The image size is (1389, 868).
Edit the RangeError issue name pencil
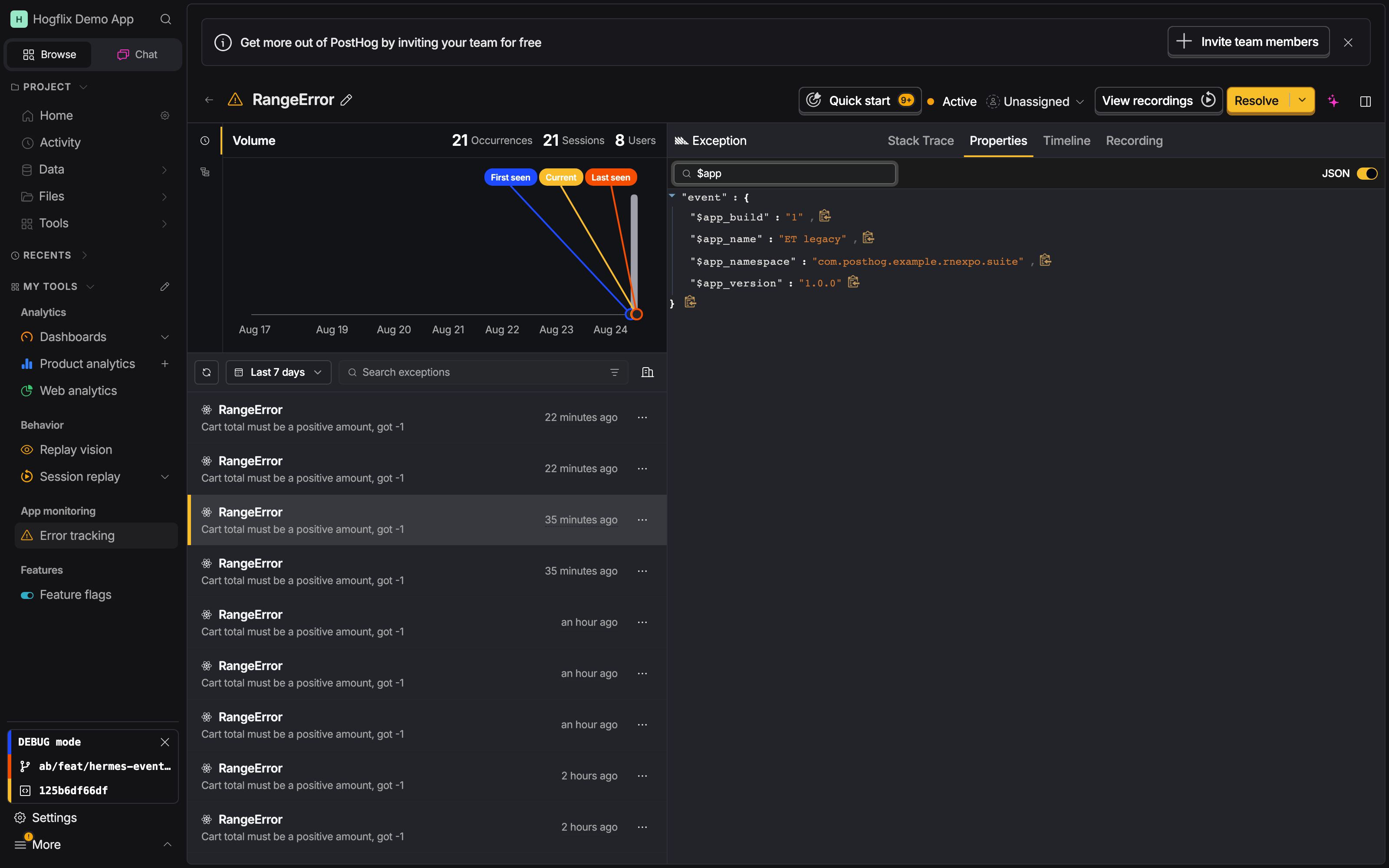[346, 100]
